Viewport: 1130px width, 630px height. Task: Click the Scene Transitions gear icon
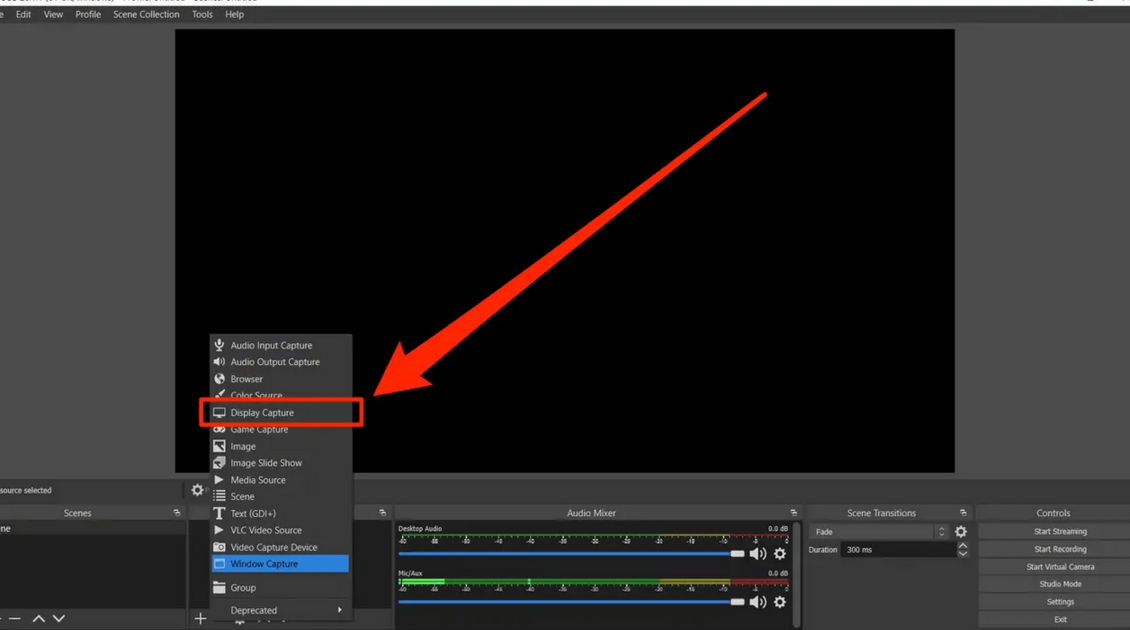tap(960, 531)
